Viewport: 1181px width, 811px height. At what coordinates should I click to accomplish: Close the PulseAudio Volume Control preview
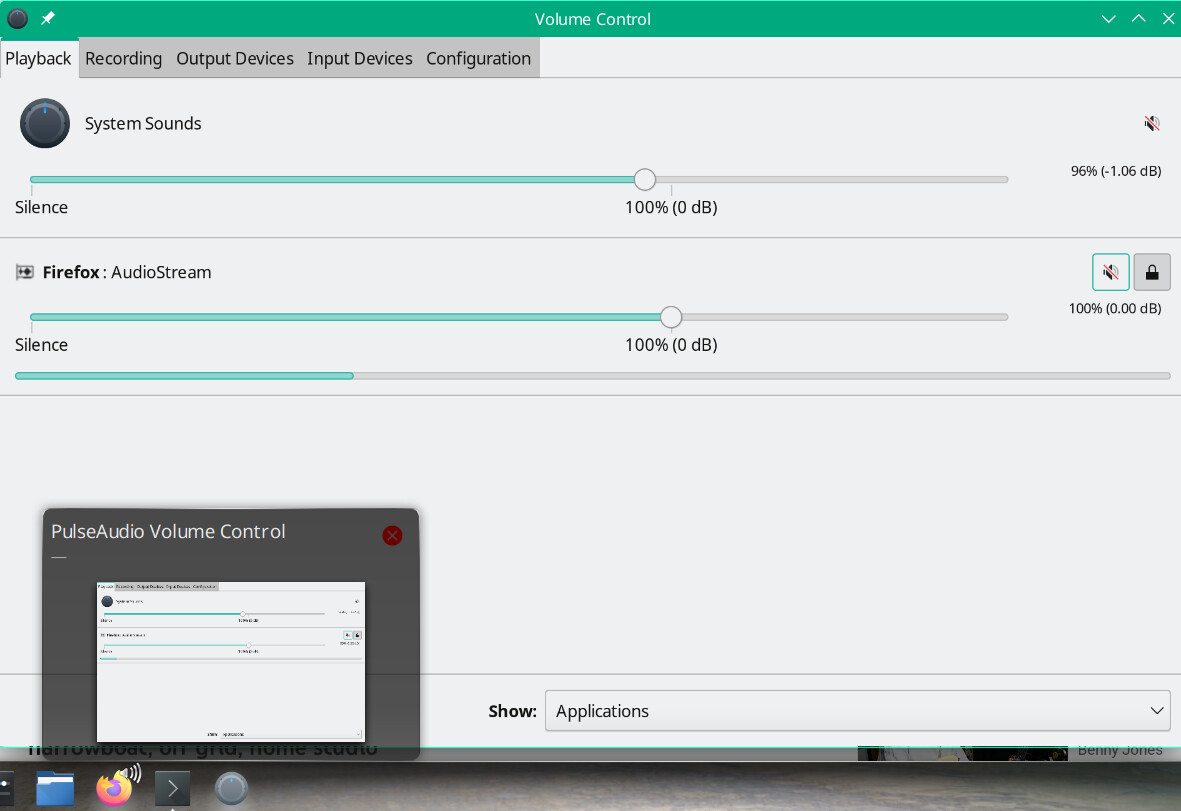[x=392, y=536]
